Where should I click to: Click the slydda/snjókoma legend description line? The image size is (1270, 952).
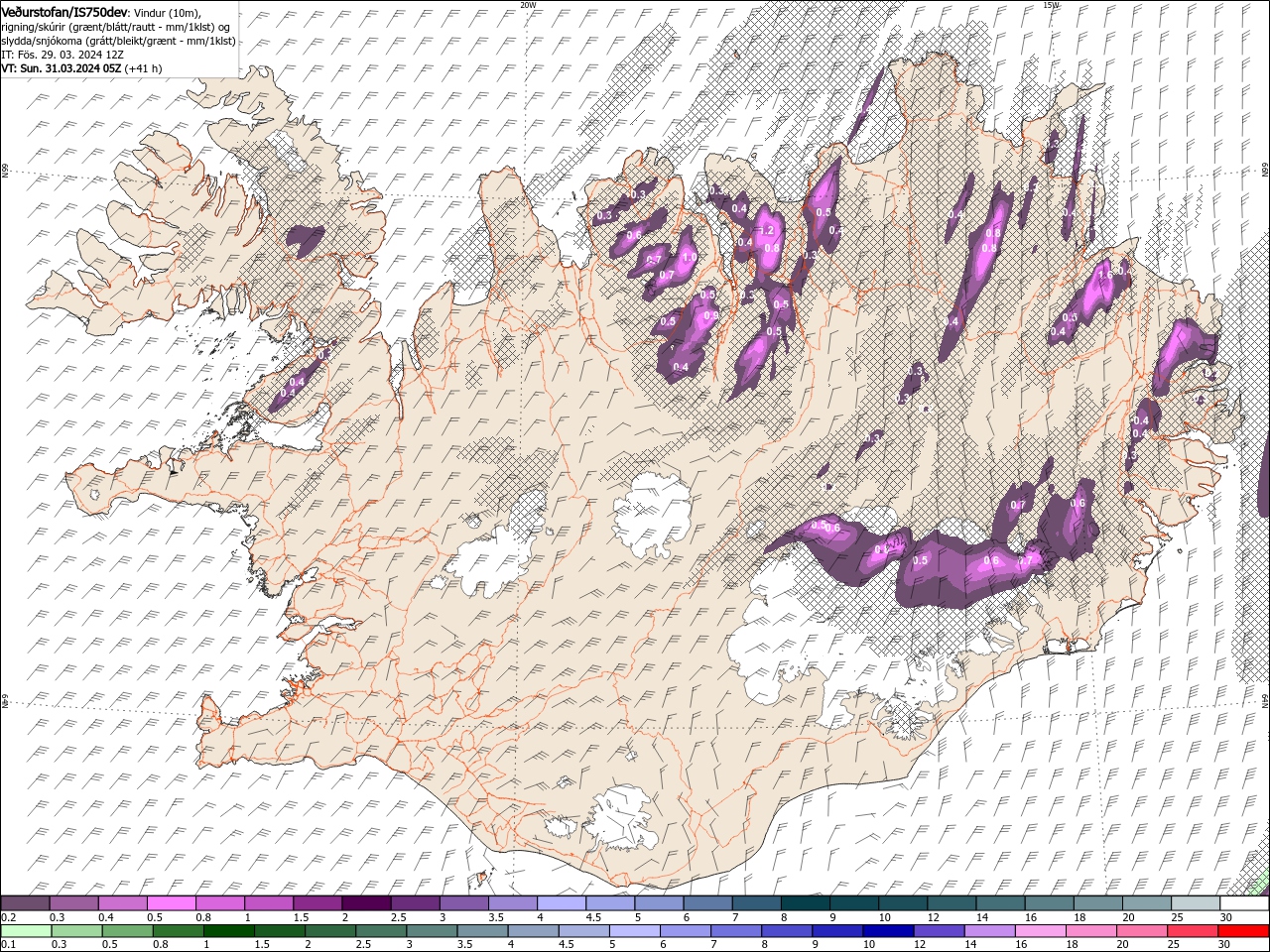point(118,41)
